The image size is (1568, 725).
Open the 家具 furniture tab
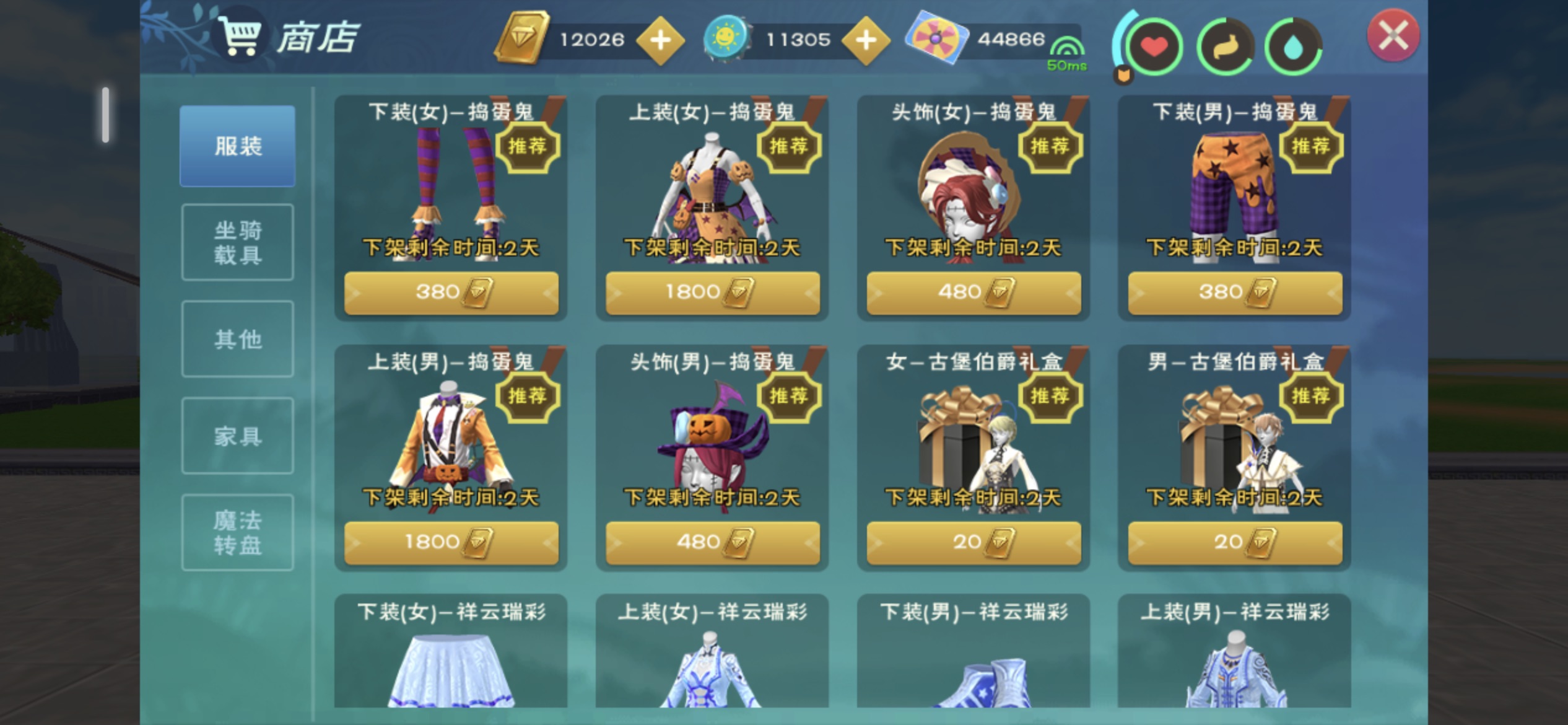tap(238, 436)
